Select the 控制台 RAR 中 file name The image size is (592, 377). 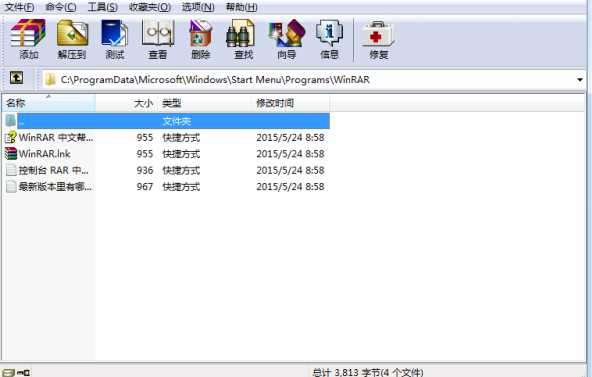pos(53,170)
